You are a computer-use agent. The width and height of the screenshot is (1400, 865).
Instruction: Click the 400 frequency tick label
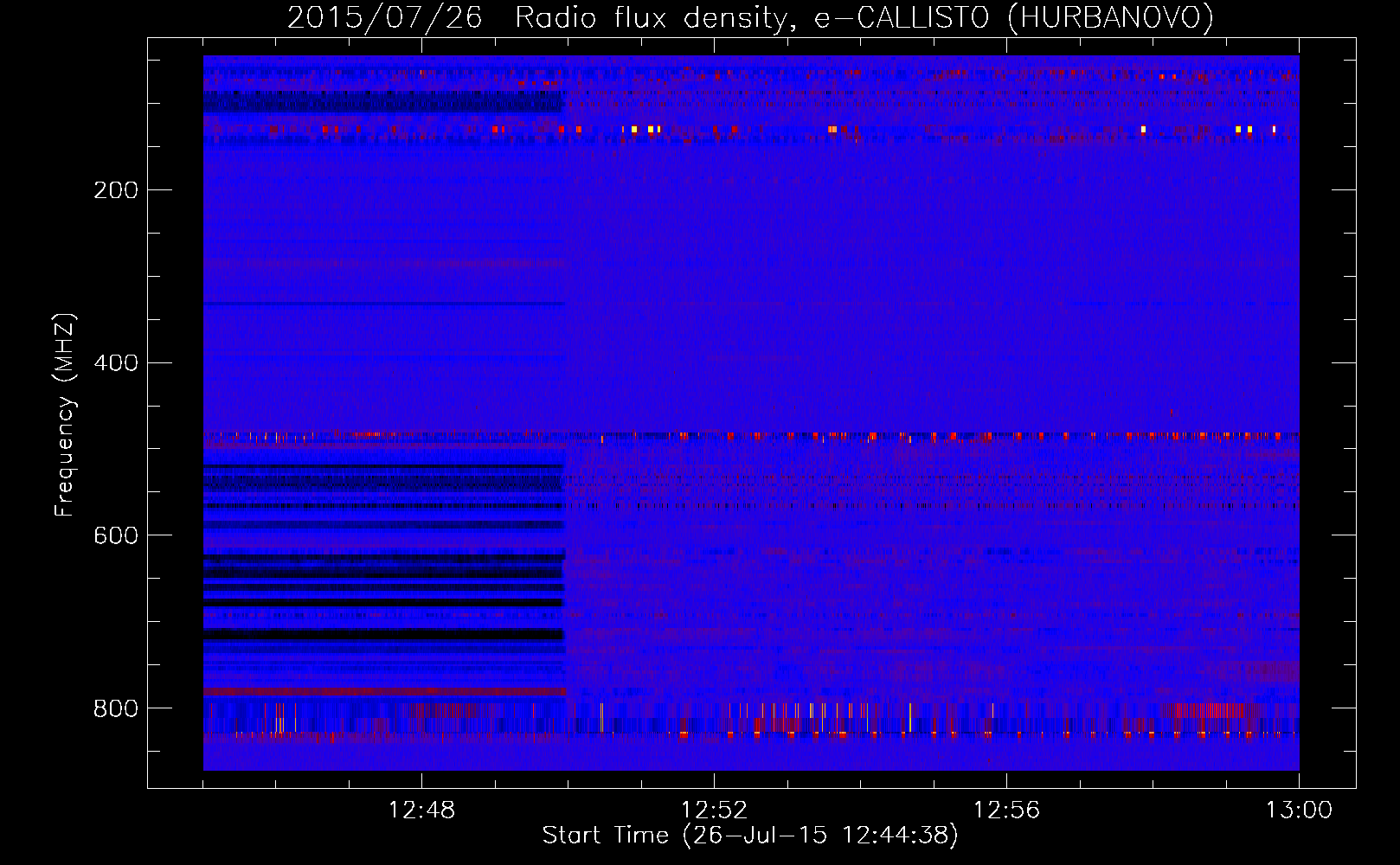click(116, 363)
